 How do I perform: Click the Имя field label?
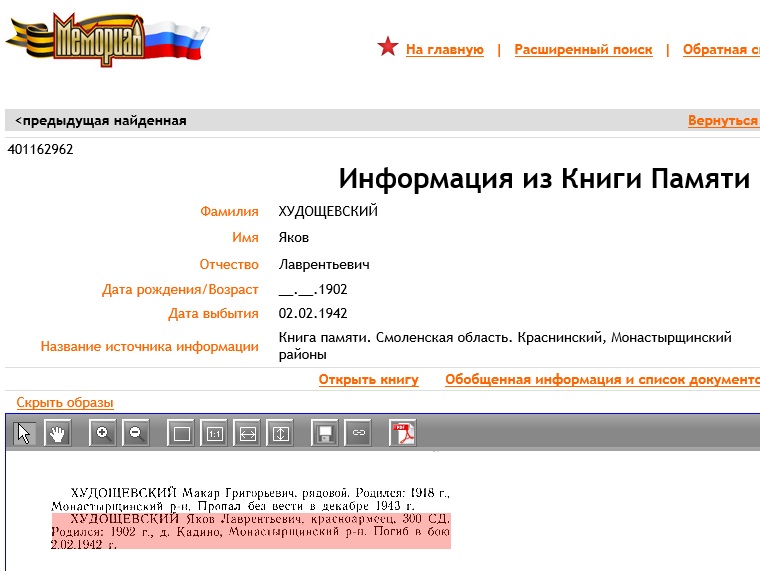(x=245, y=238)
